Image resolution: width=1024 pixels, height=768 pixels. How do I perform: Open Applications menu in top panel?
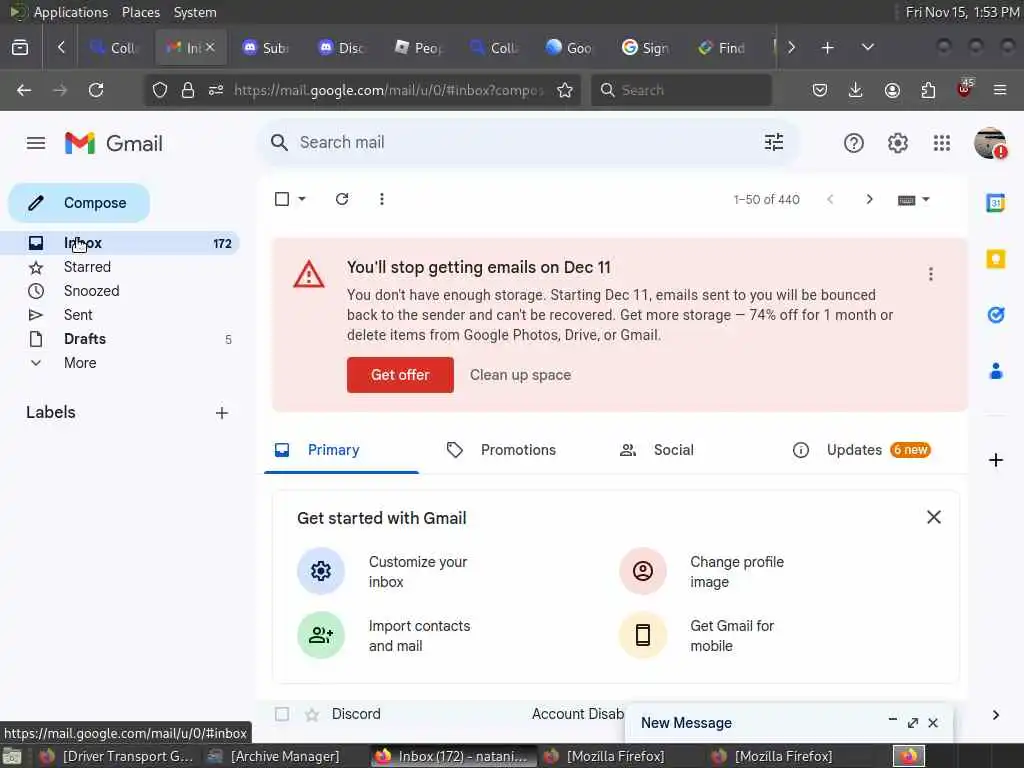tap(71, 12)
